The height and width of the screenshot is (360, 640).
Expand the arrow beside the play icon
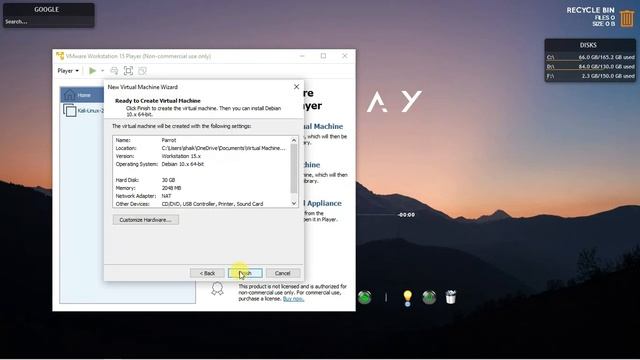[x=102, y=71]
